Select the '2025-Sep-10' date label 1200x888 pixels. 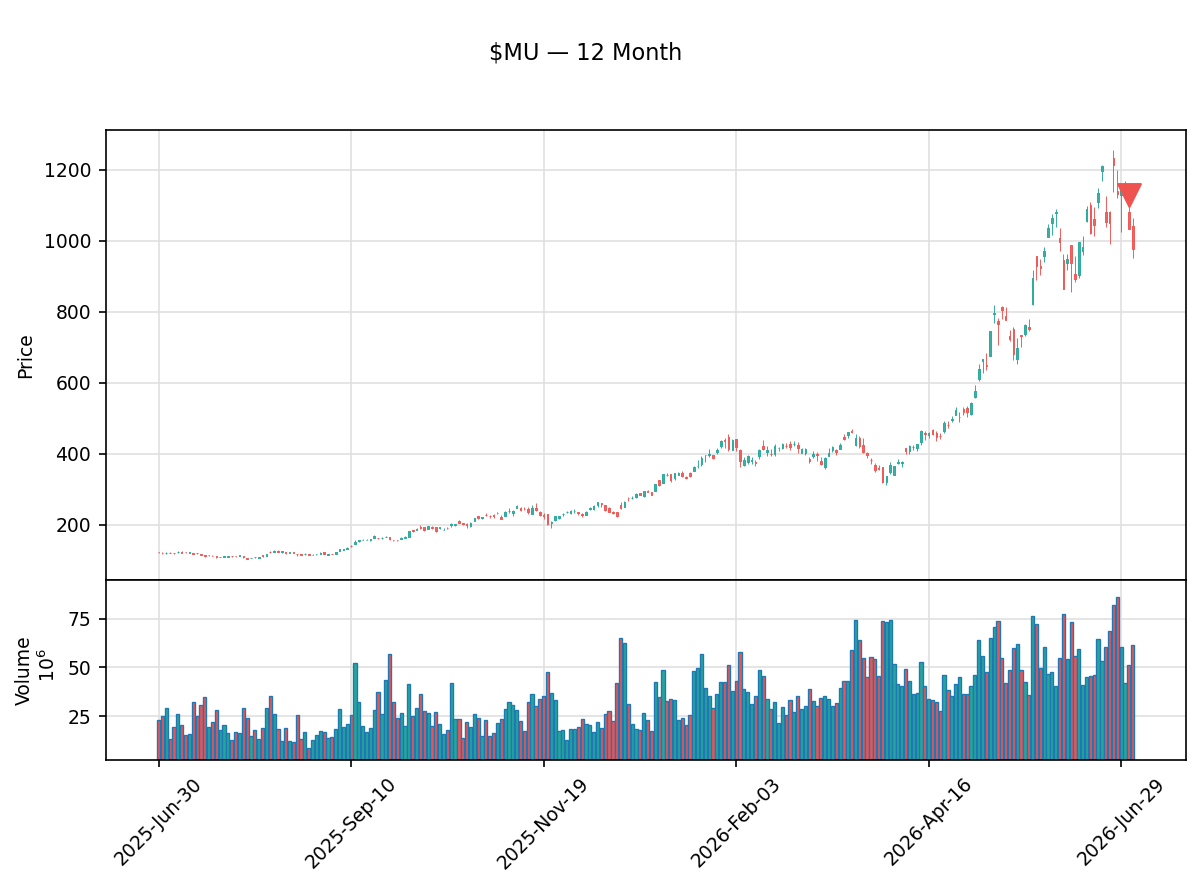tap(349, 822)
